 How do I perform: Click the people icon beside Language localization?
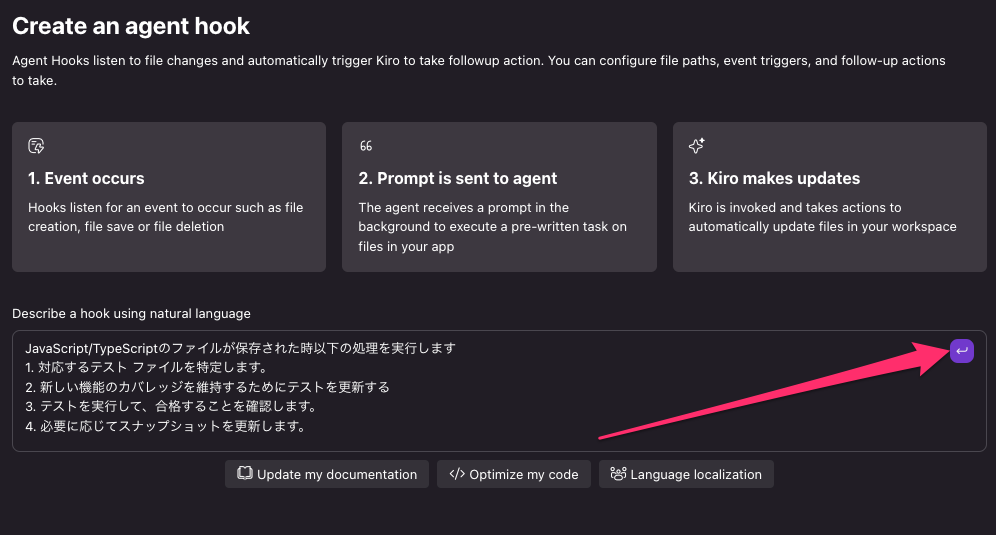tap(618, 474)
